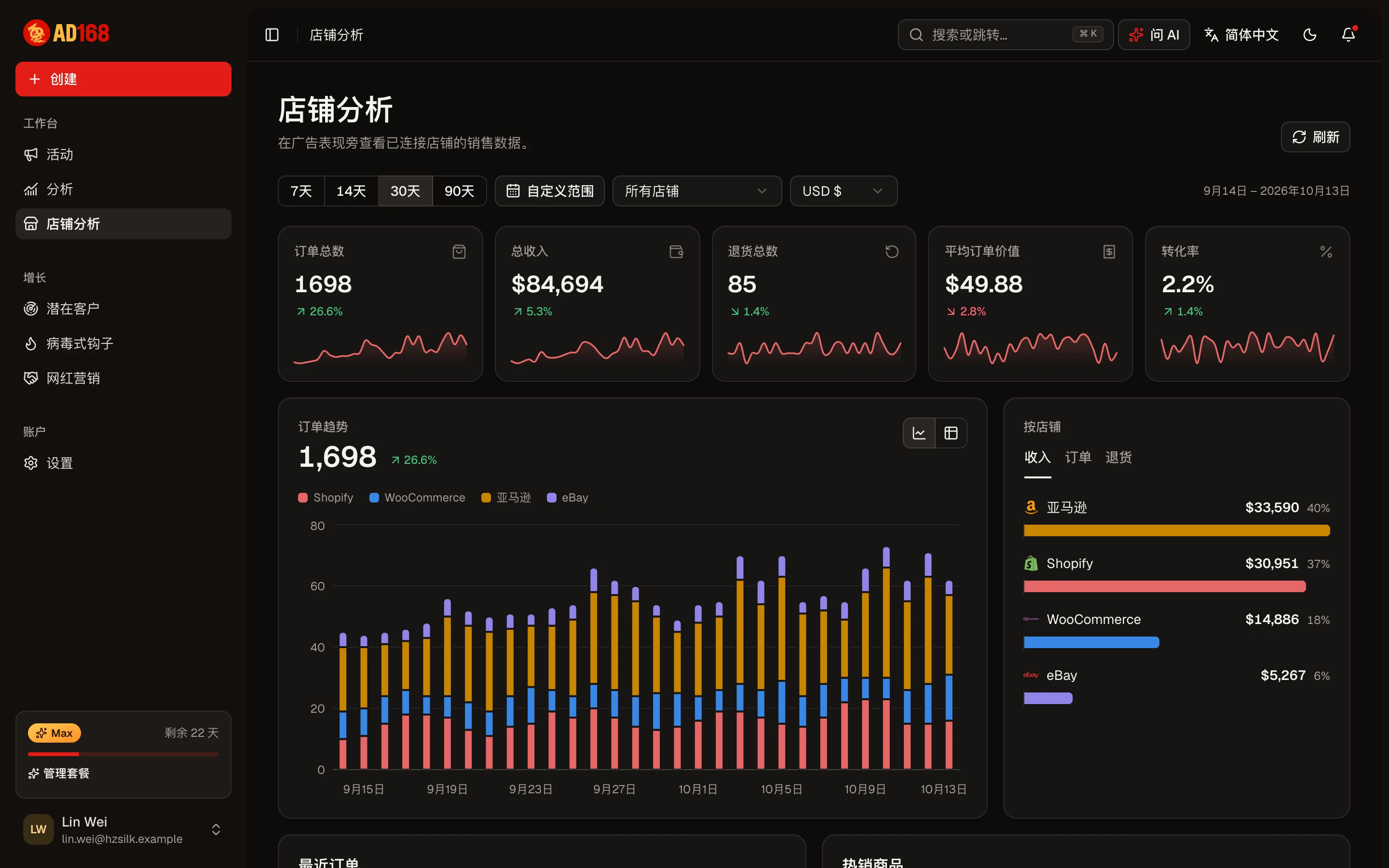Toggle the WooCommerce legend swatch

pos(374,498)
